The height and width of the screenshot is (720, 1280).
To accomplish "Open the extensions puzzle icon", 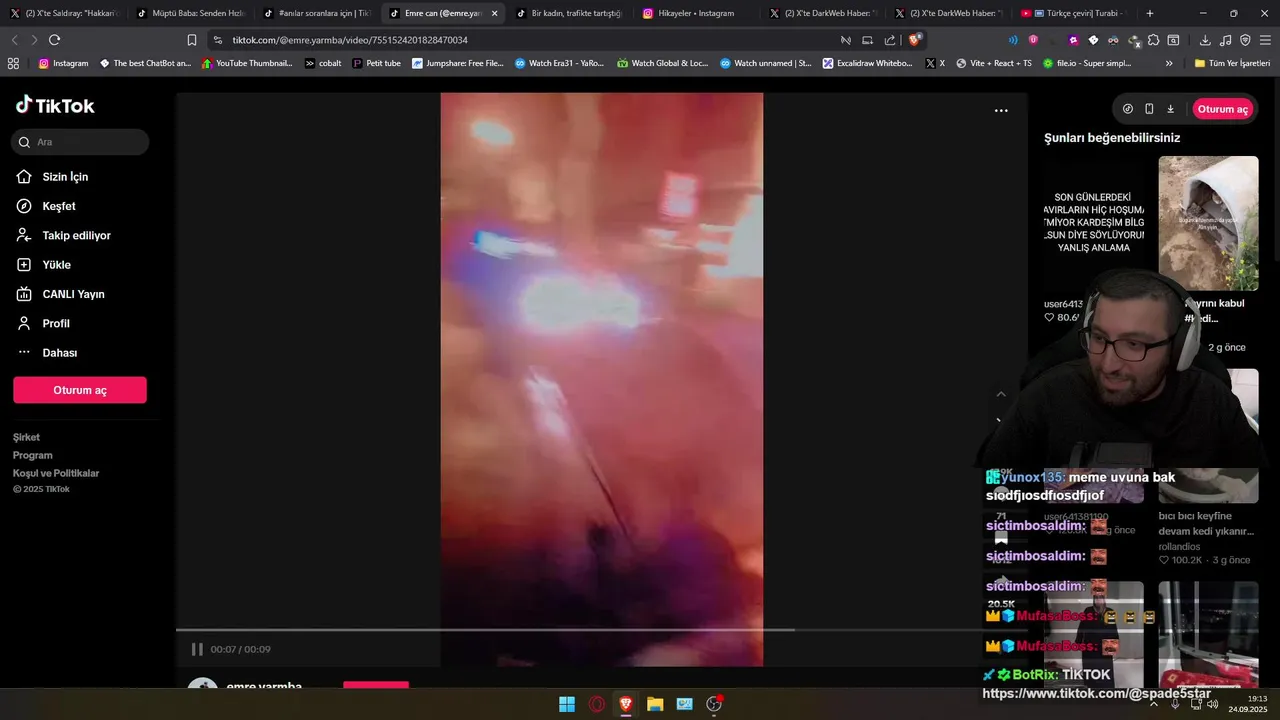I will (1153, 40).
